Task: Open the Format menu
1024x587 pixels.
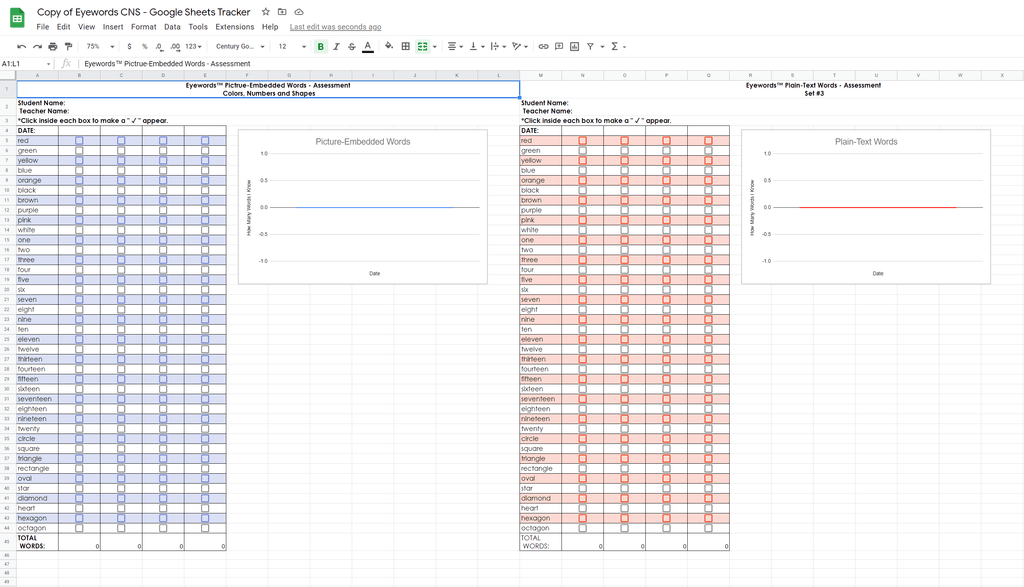Action: coord(144,27)
